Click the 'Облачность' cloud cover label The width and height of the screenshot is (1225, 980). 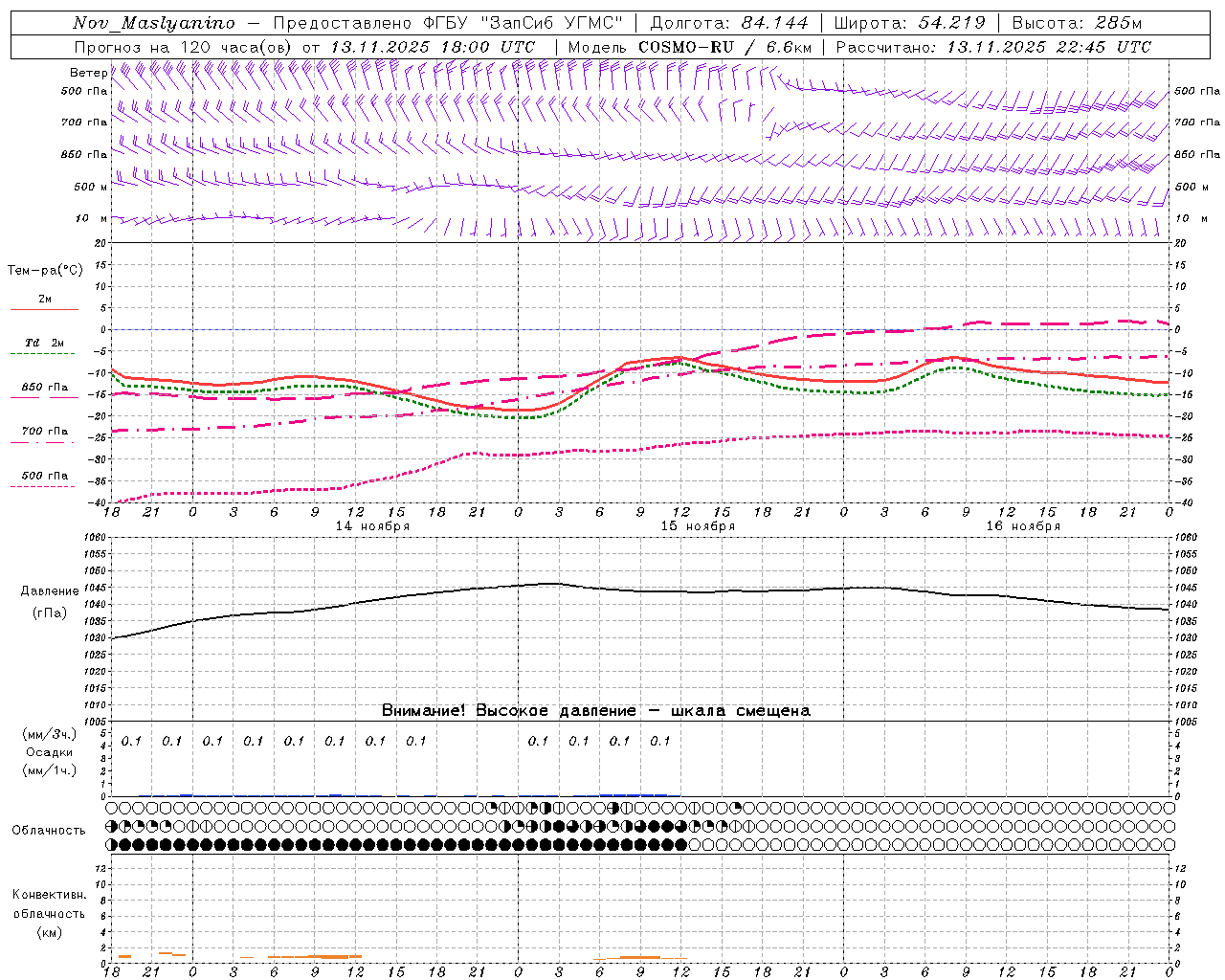pos(49,831)
